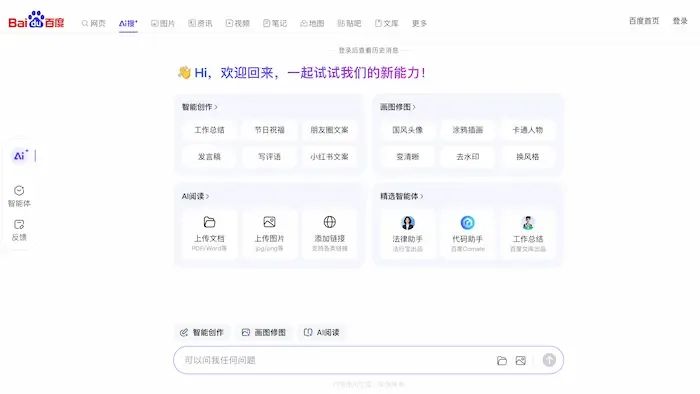Image resolution: width=700 pixels, height=394 pixels.
Task: Open the 智能体 sidebar icon
Action: click(x=19, y=196)
